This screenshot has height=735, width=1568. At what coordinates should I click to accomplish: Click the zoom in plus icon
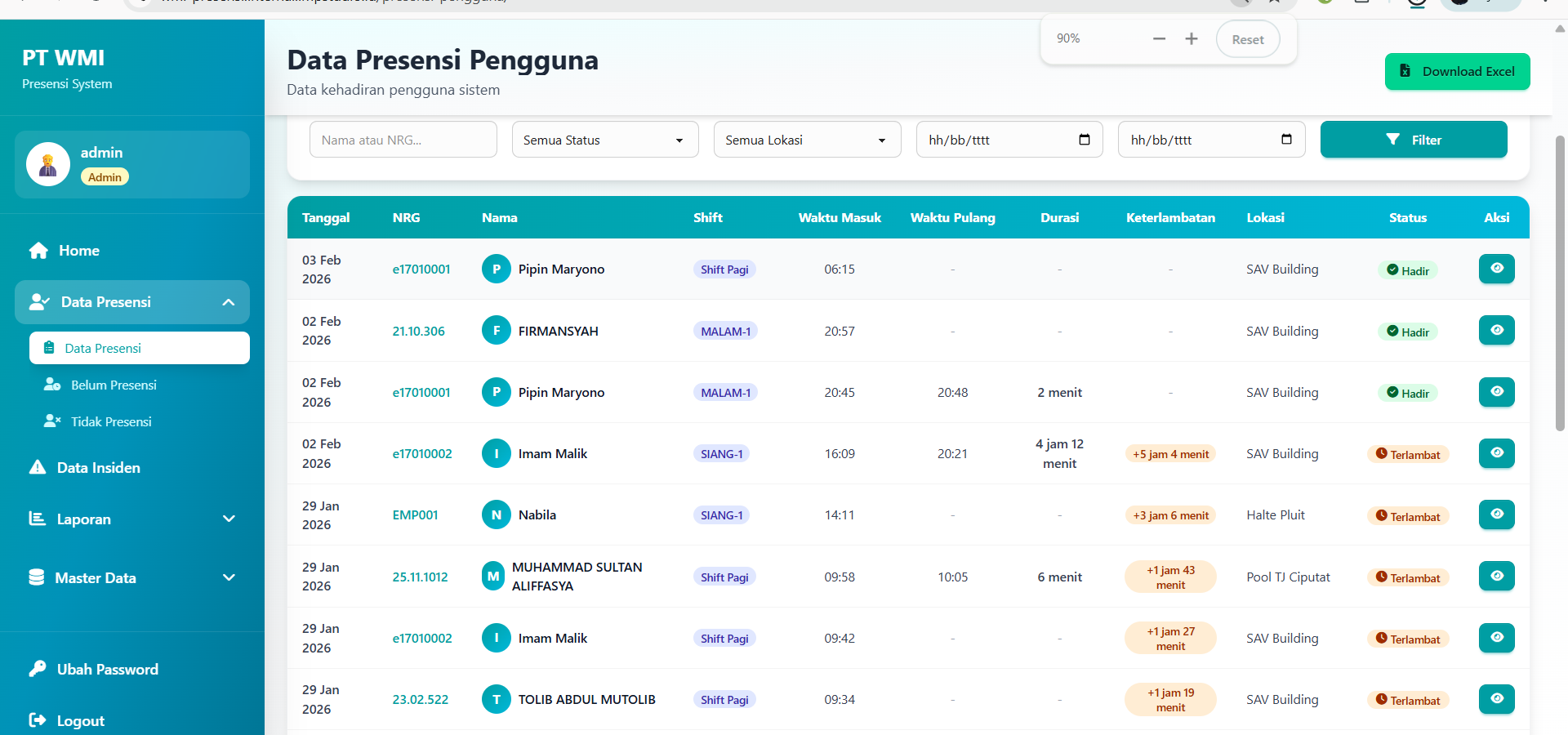[1192, 39]
